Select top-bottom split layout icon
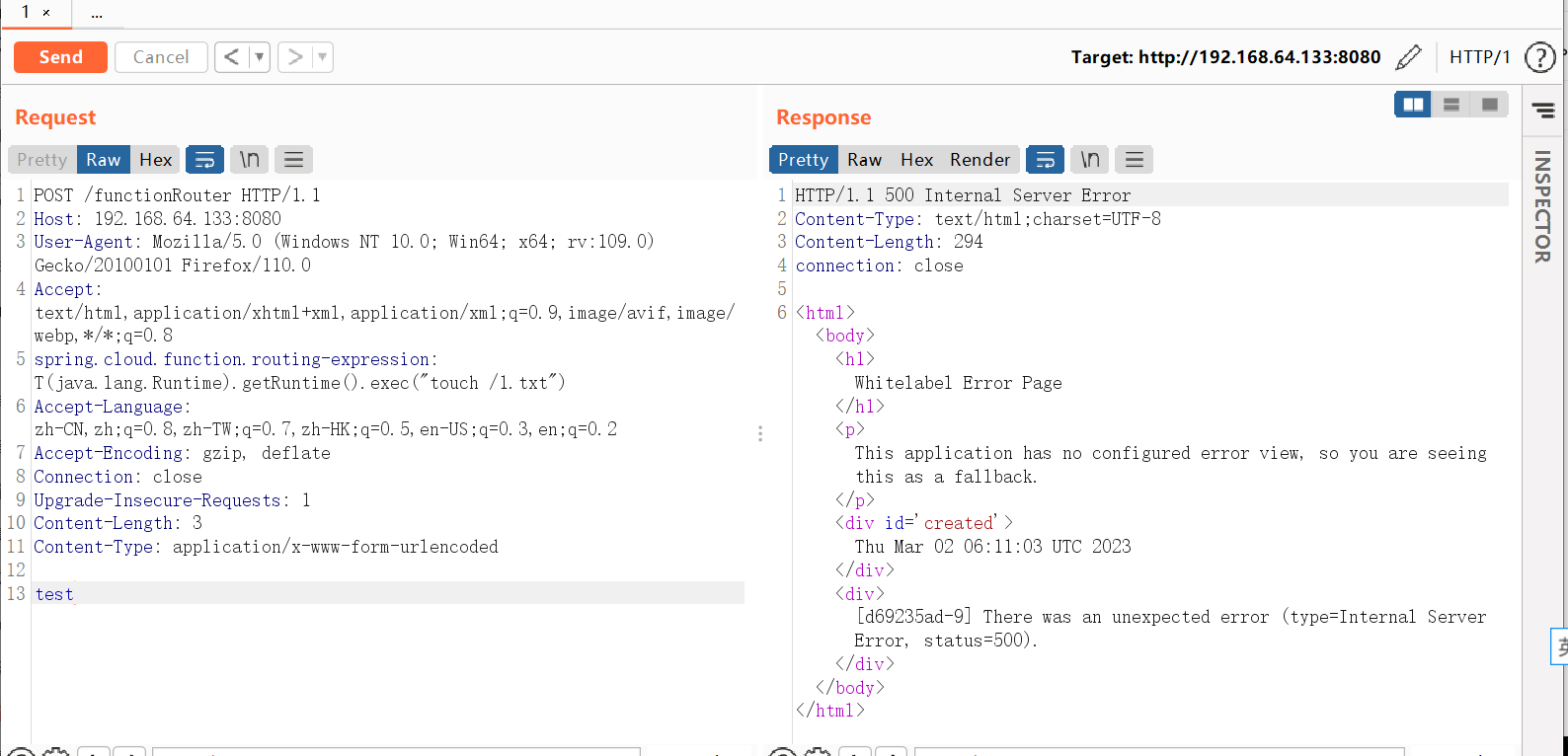Viewport: 1568px width, 756px height. point(1451,104)
